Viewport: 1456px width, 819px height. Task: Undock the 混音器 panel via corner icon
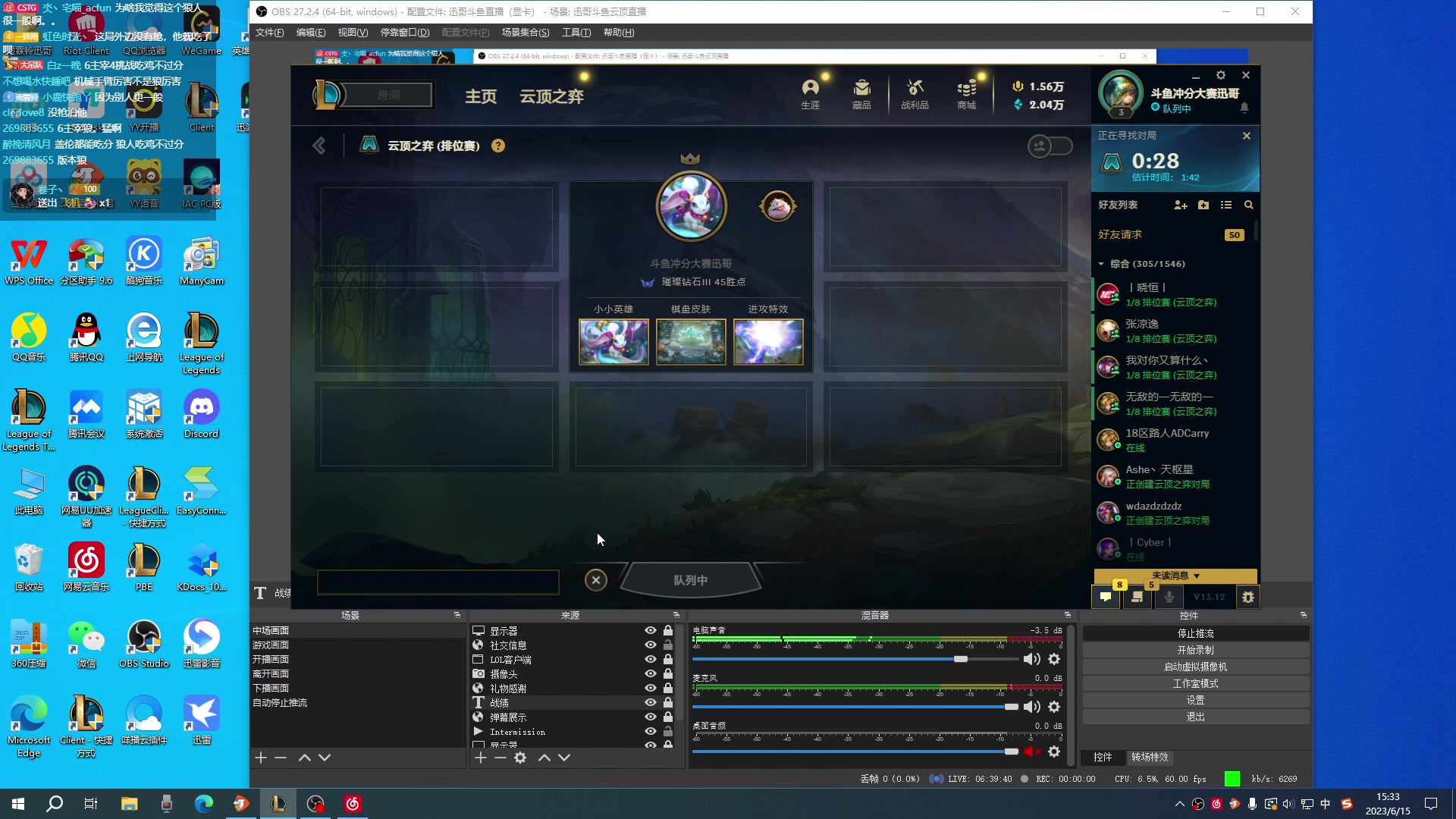tap(1068, 615)
